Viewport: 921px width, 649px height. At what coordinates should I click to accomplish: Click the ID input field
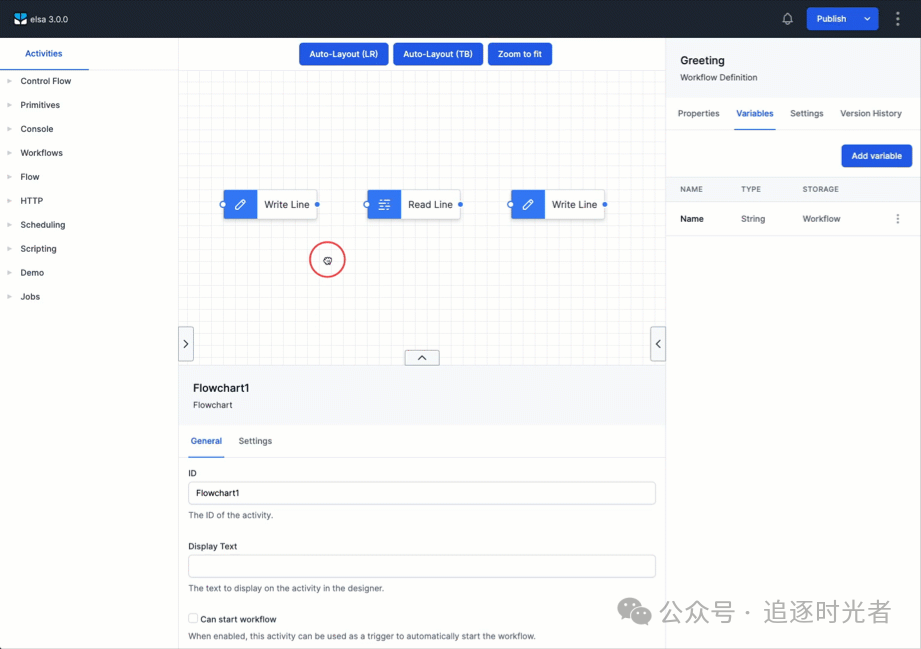422,493
